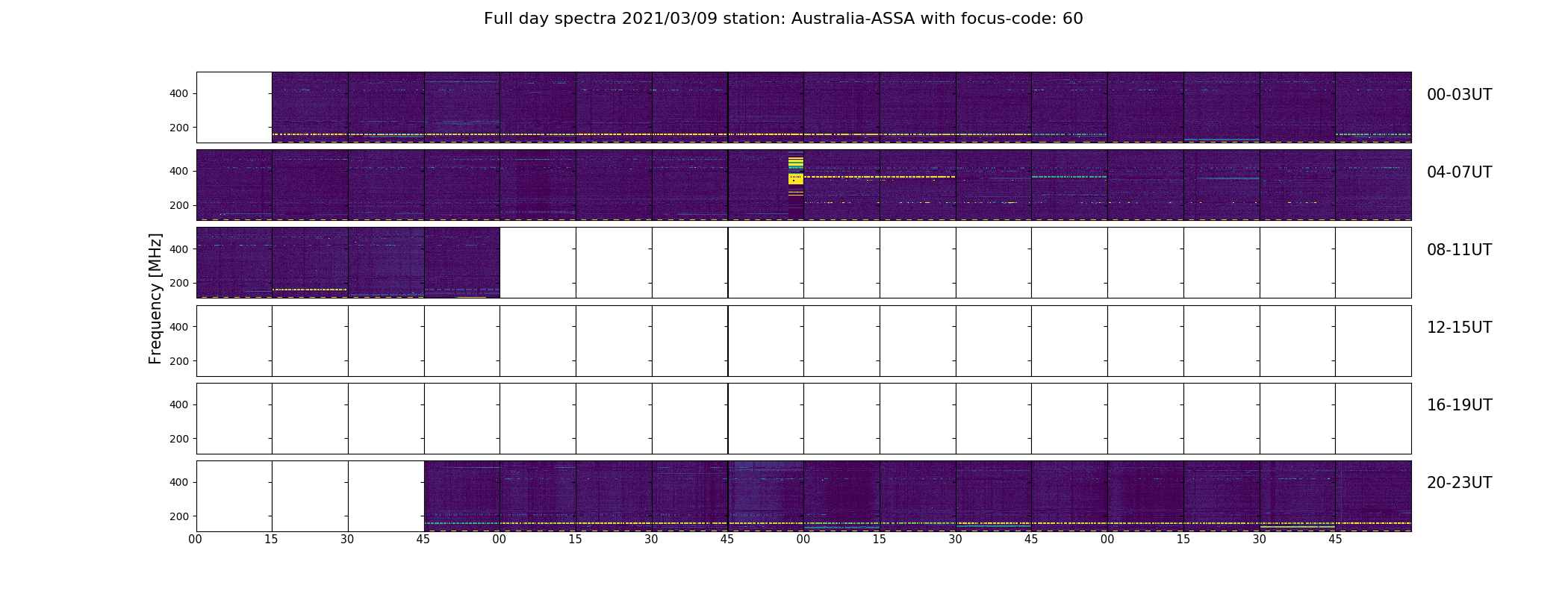Select the 200 tick label of the 12-15UT row
The height and width of the screenshot is (597, 1568).
click(179, 361)
